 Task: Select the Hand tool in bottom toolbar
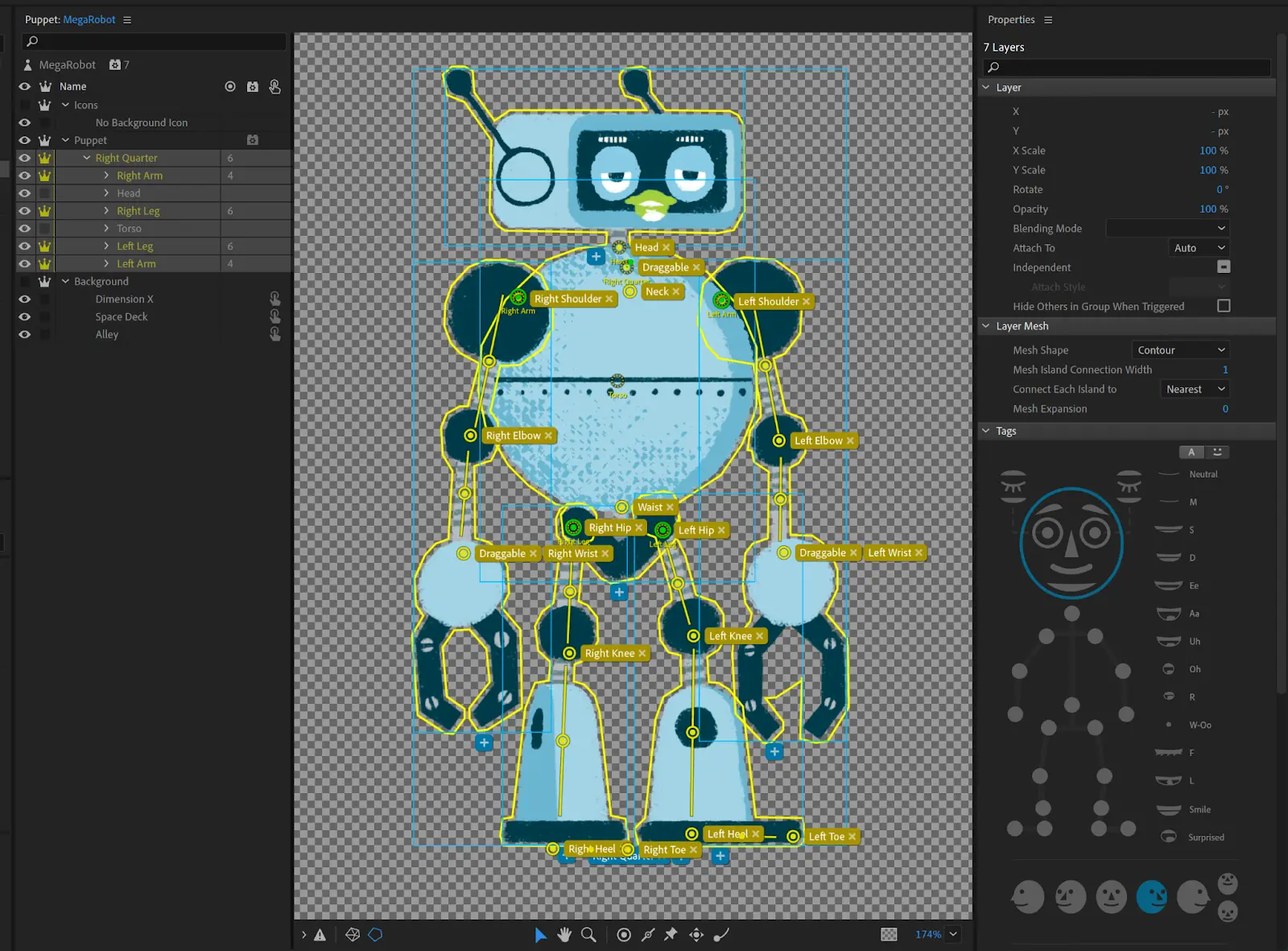(564, 934)
